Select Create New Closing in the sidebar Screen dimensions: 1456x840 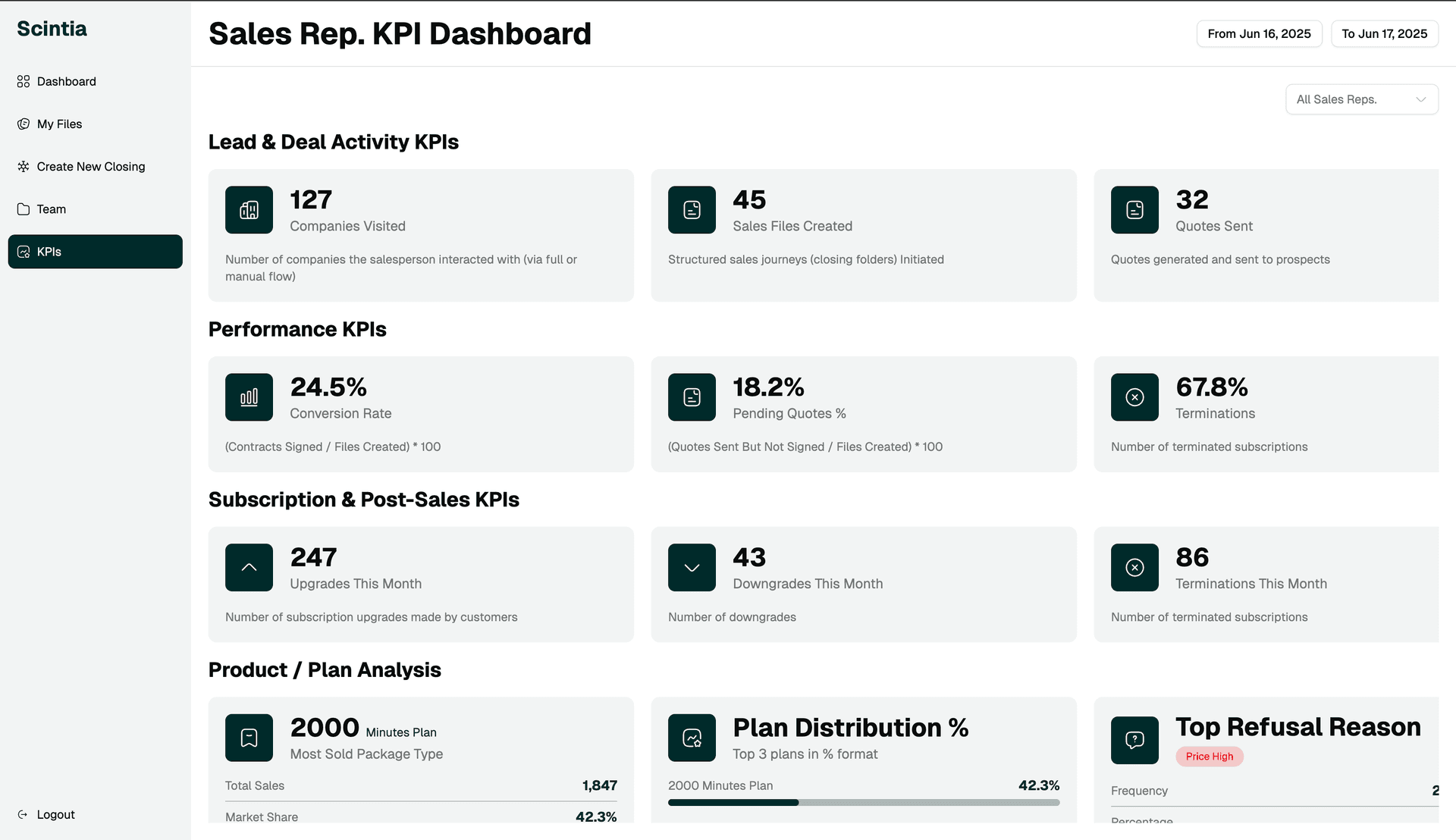90,167
